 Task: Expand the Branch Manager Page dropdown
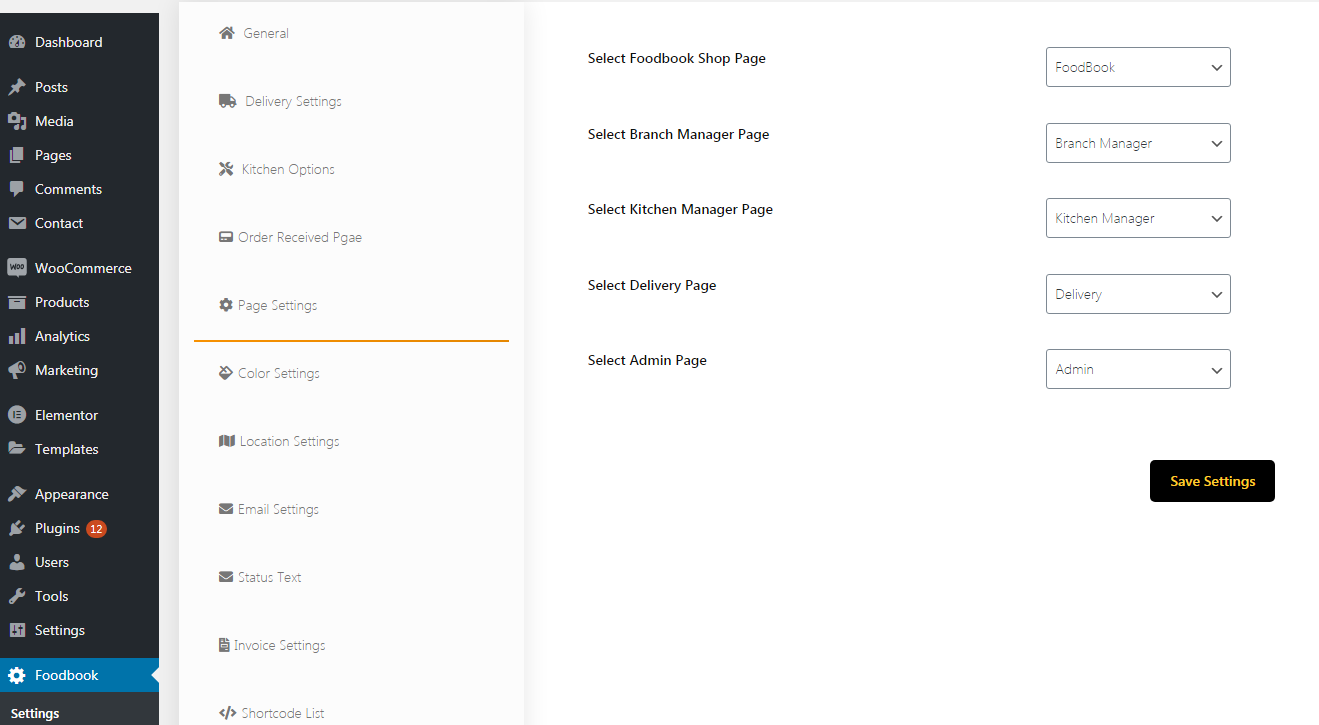(x=1138, y=143)
